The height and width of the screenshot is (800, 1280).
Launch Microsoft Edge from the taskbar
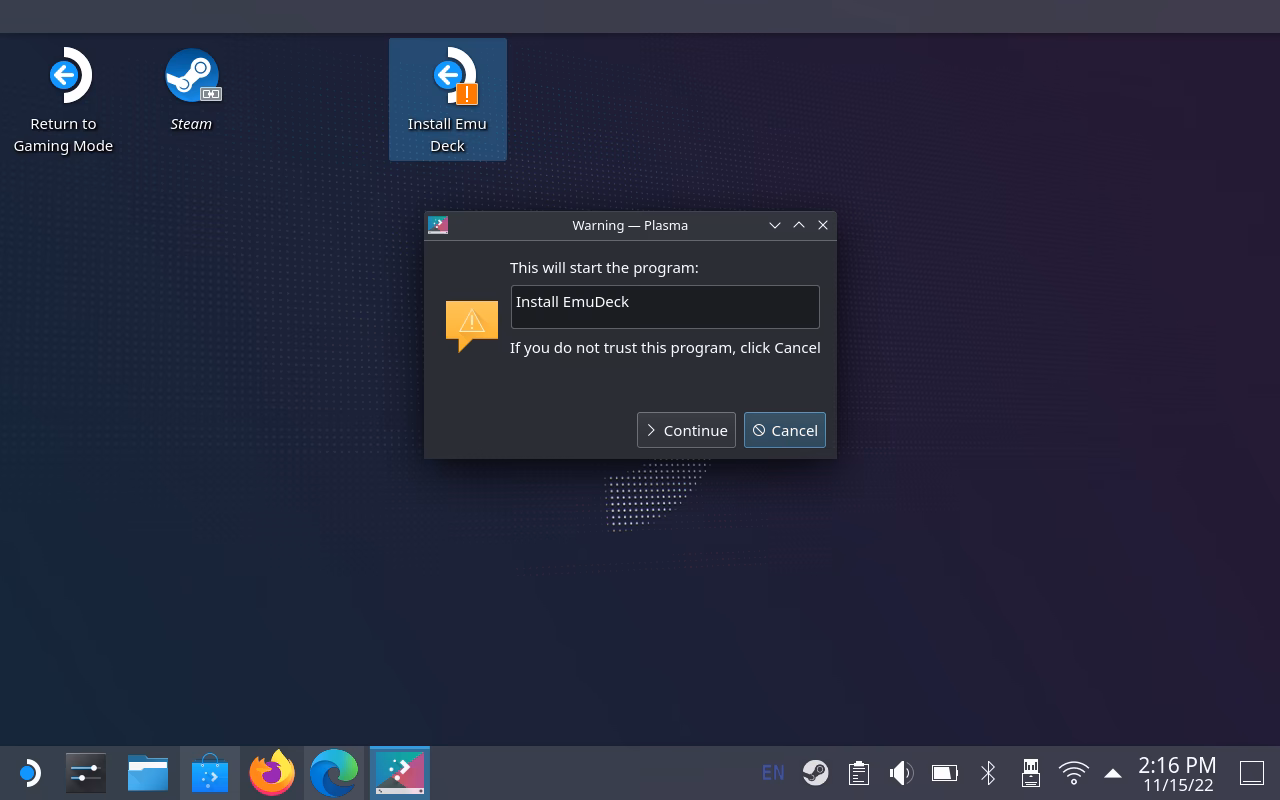point(334,773)
